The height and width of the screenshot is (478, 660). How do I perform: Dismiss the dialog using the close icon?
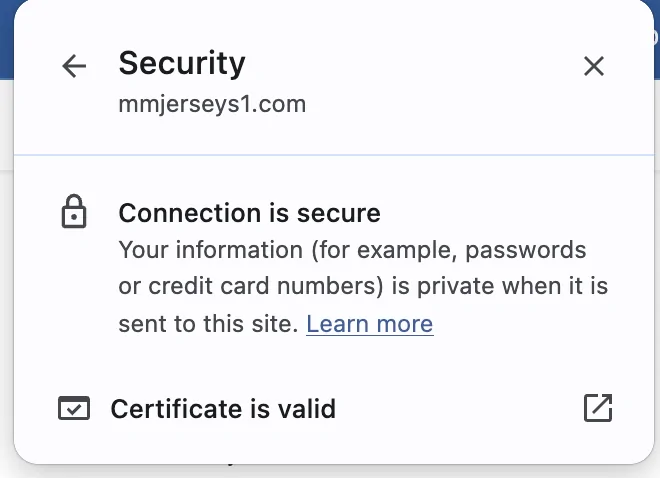594,66
